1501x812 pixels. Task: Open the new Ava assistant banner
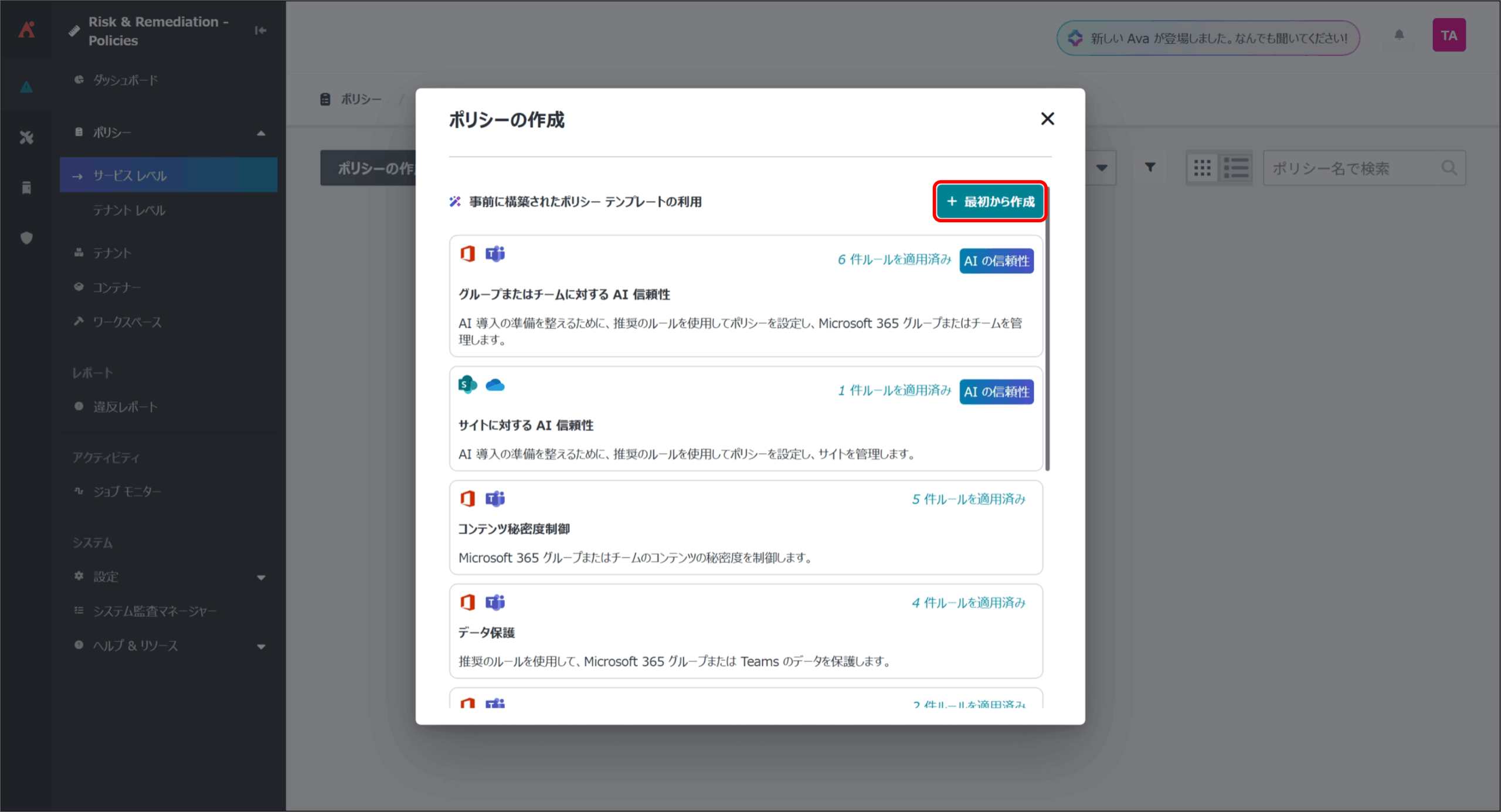(x=1208, y=39)
